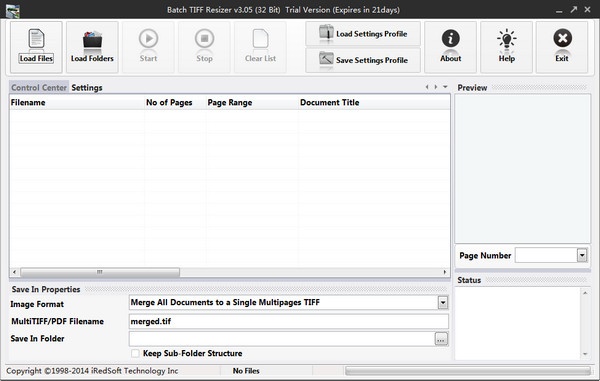Screen dimensions: 600x381
Task: Click the Save In Folder input field
Action: pyautogui.click(x=282, y=339)
